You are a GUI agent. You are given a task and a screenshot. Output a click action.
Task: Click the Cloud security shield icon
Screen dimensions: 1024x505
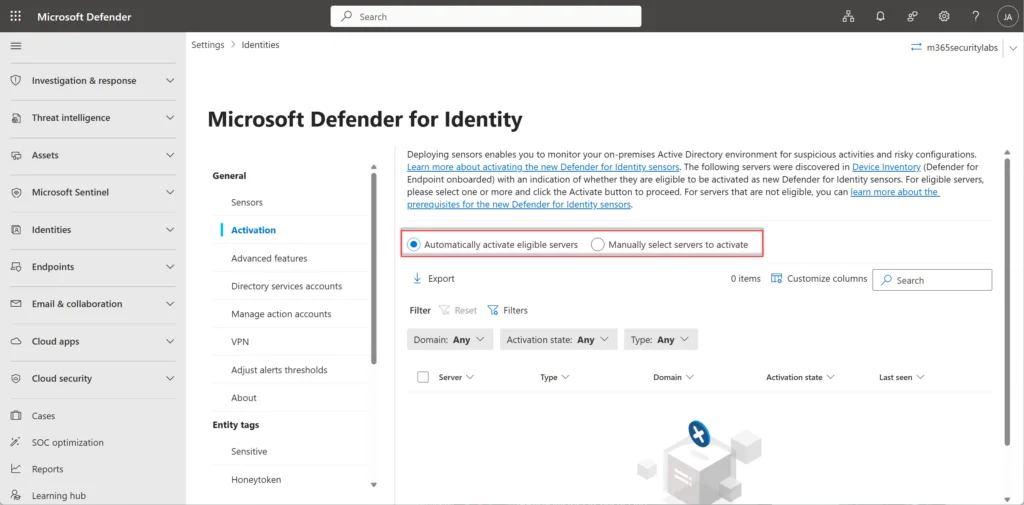[16, 379]
